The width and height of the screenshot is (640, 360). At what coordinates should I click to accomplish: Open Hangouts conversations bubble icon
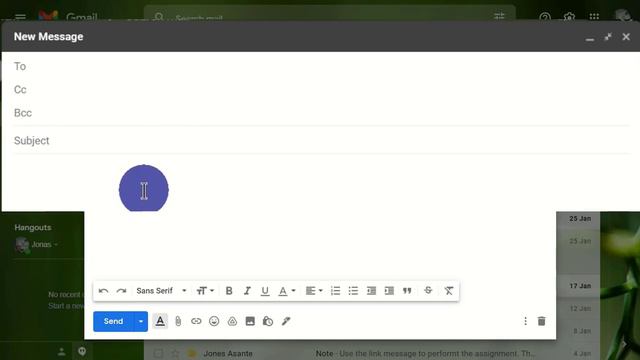tap(82, 351)
